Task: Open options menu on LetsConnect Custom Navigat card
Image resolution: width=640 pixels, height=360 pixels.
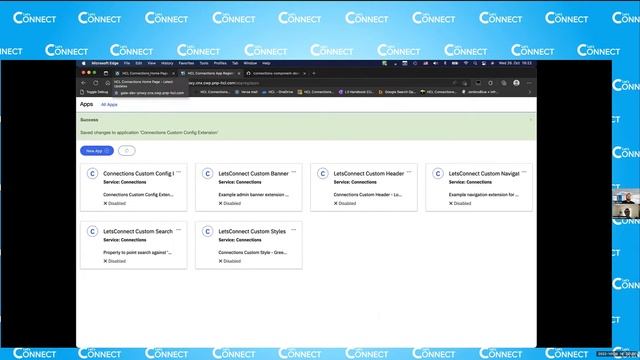Action: (524, 172)
